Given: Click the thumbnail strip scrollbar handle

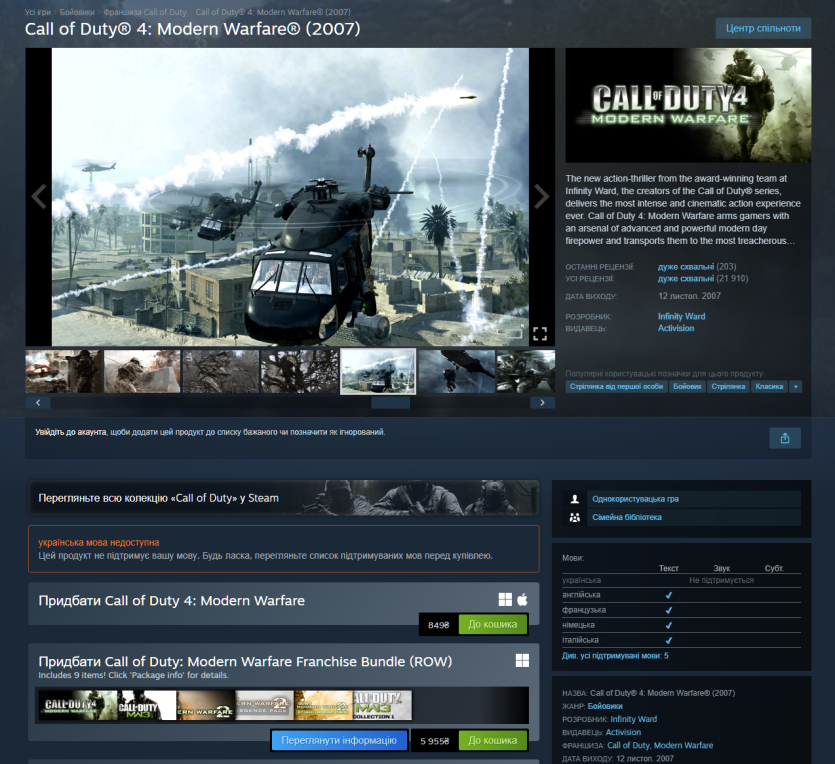Looking at the screenshot, I should pos(390,403).
